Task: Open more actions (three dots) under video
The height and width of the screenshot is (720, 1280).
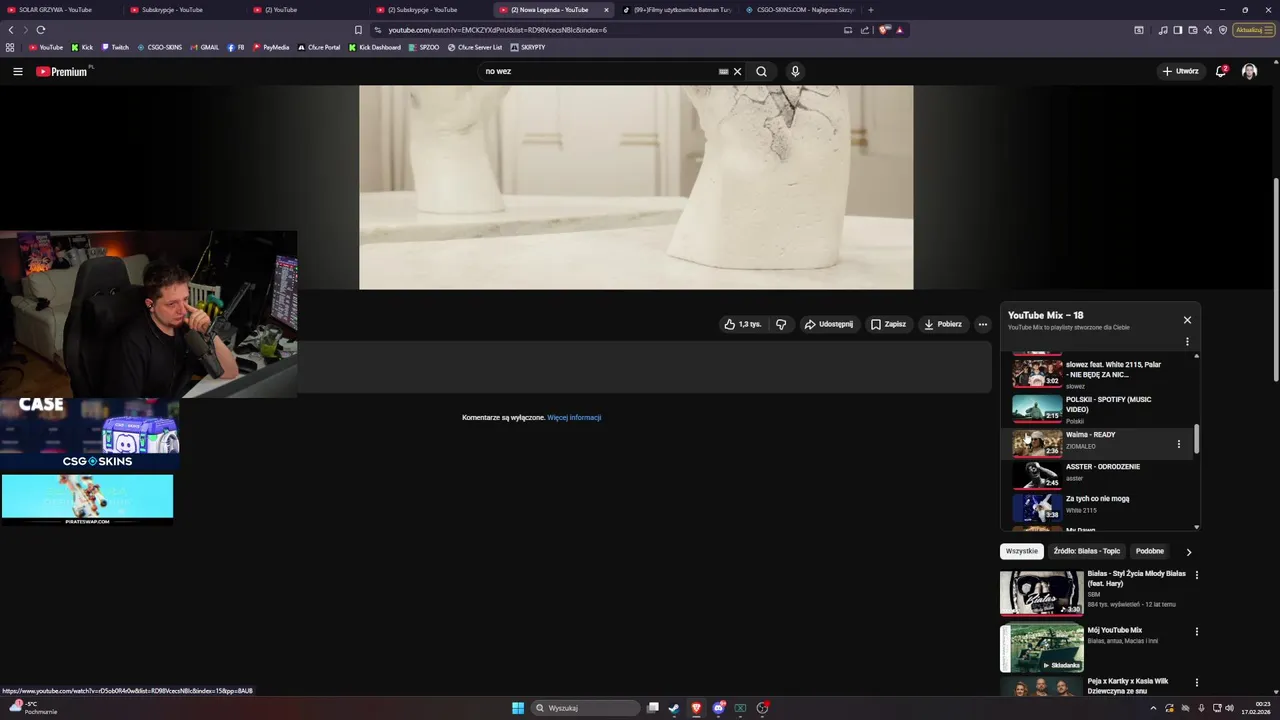Action: [983, 324]
